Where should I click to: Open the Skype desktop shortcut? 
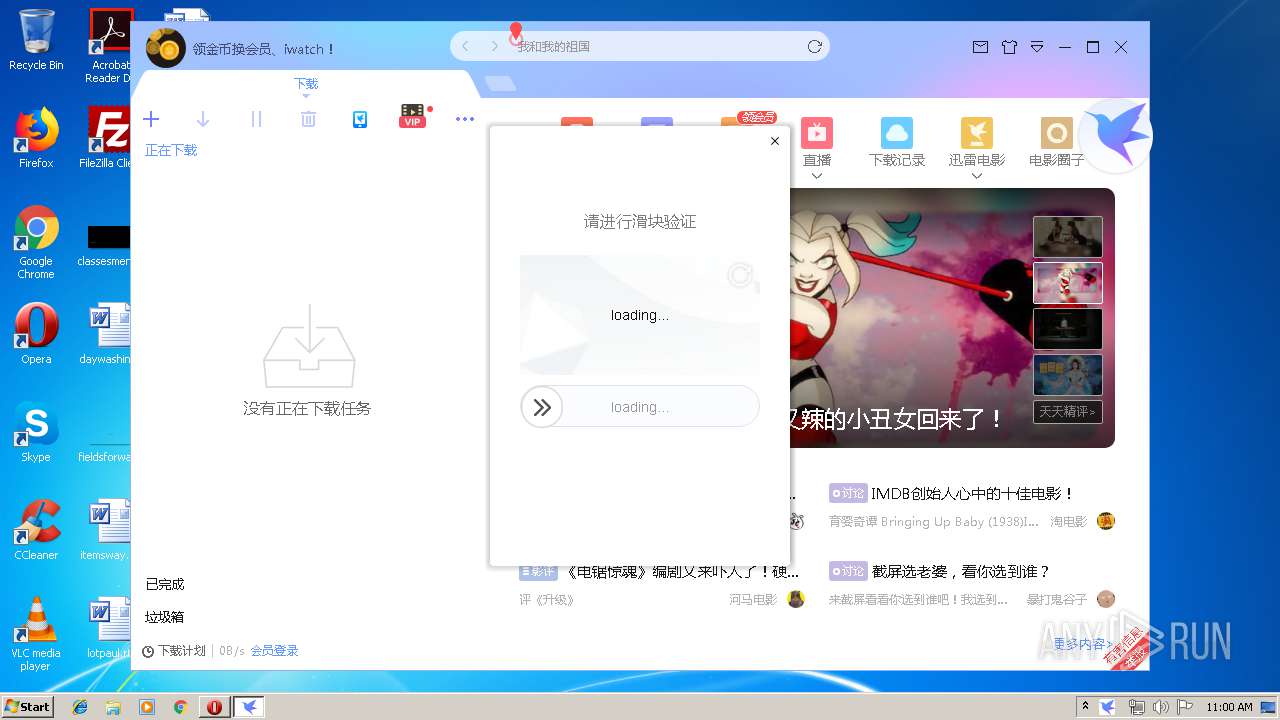pos(36,432)
